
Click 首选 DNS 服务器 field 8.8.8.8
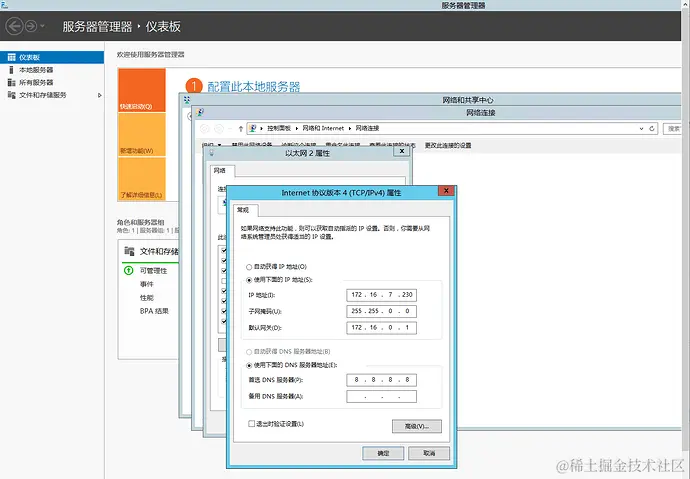point(381,380)
